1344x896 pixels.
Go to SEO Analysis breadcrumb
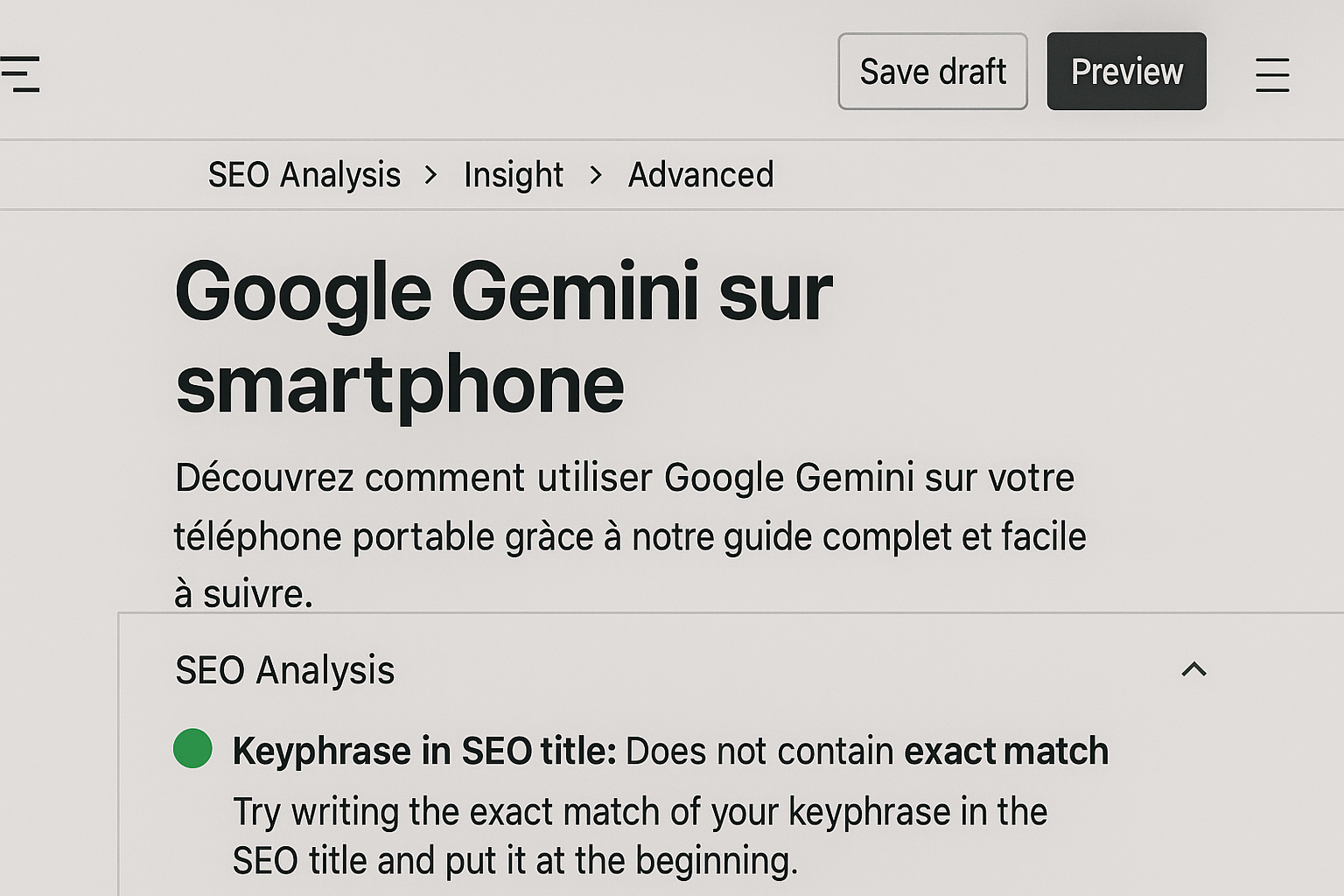304,175
